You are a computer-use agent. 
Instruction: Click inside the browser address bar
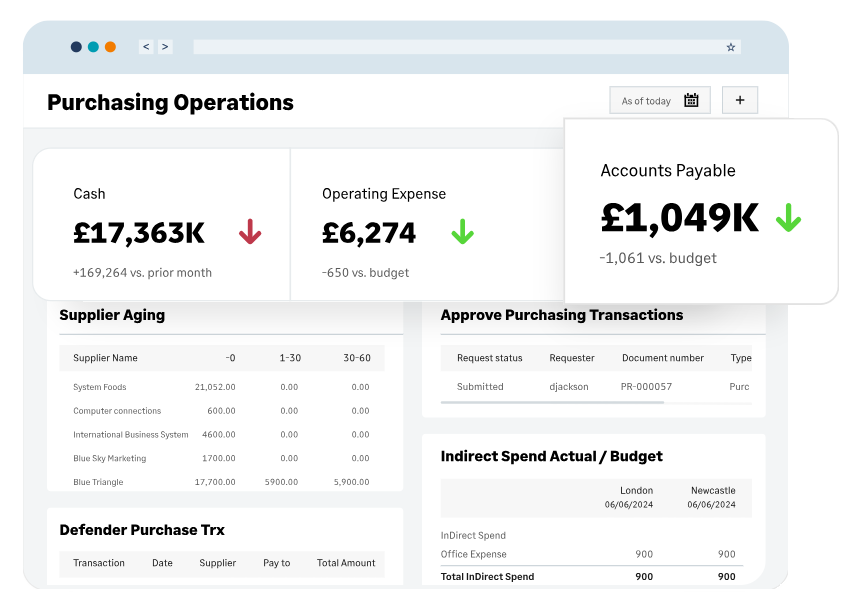point(460,46)
